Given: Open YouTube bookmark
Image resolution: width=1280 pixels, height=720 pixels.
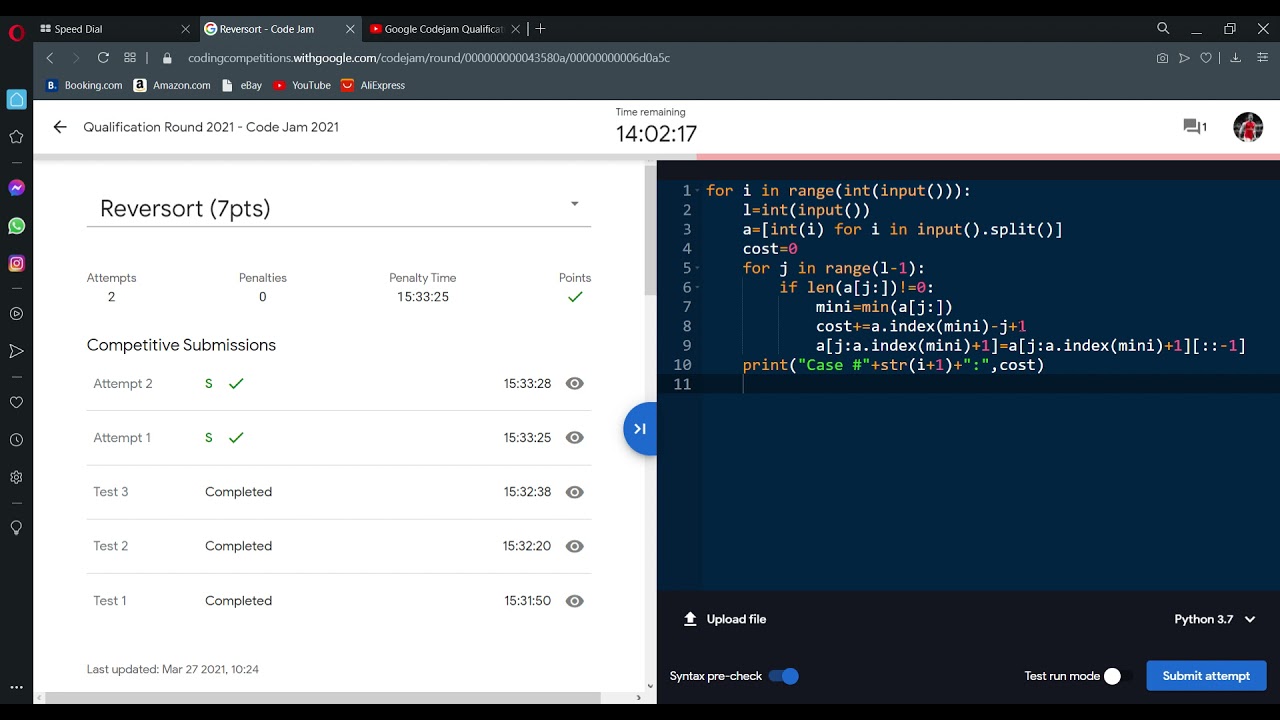Looking at the screenshot, I should [302, 85].
